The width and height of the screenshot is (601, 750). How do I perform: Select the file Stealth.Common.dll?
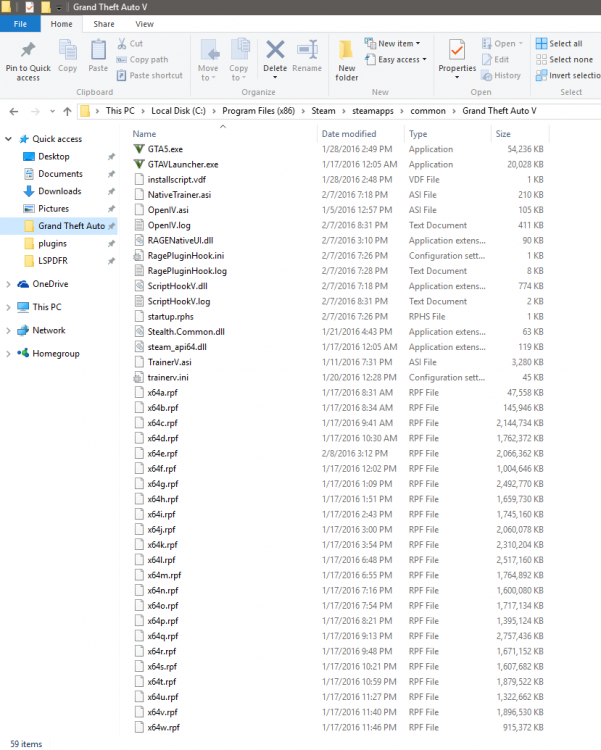(186, 331)
